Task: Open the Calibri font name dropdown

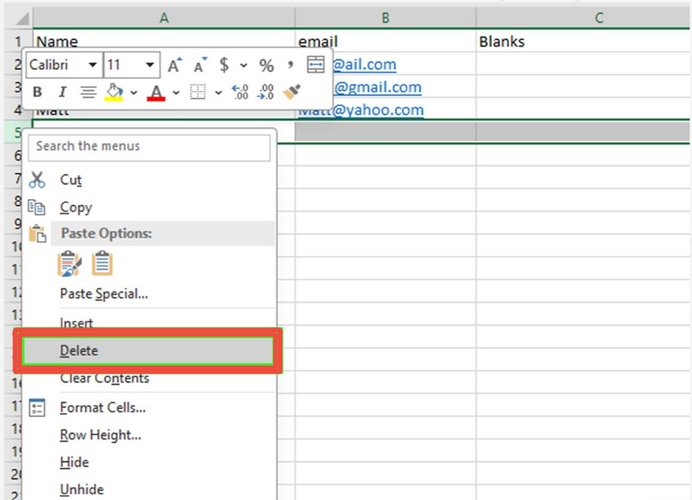Action: [93, 65]
